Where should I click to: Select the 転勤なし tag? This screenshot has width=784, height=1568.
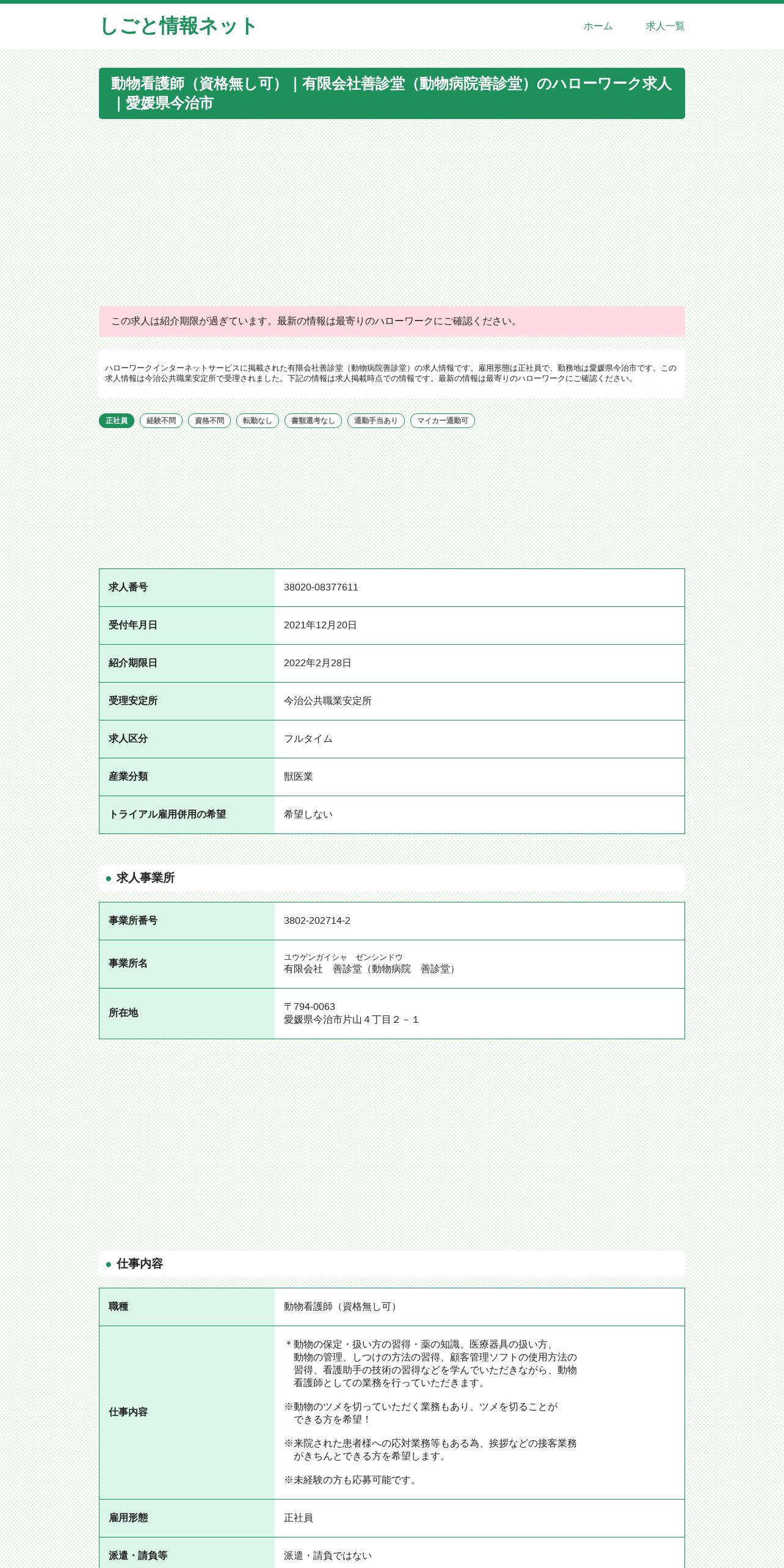coord(258,421)
